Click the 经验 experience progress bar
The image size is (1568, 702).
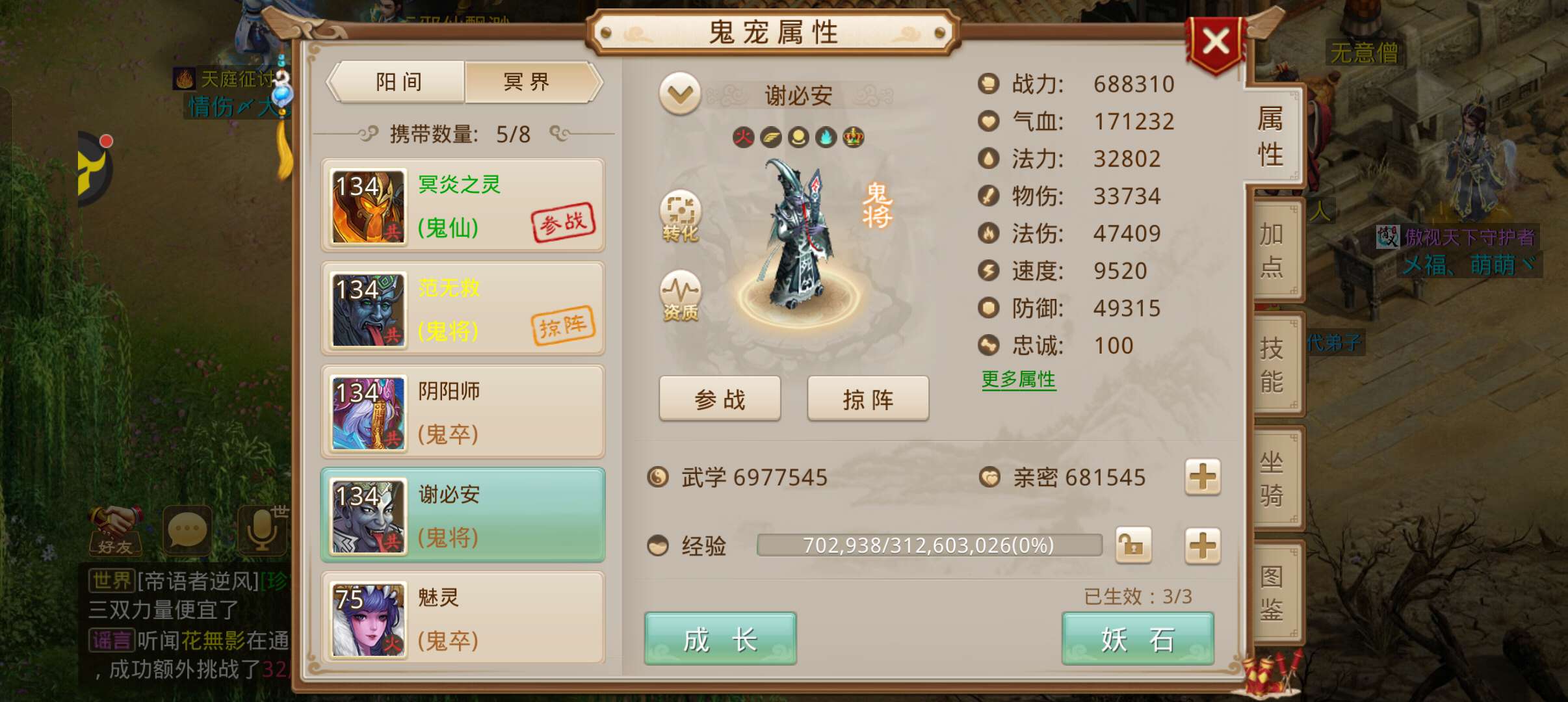(x=929, y=545)
